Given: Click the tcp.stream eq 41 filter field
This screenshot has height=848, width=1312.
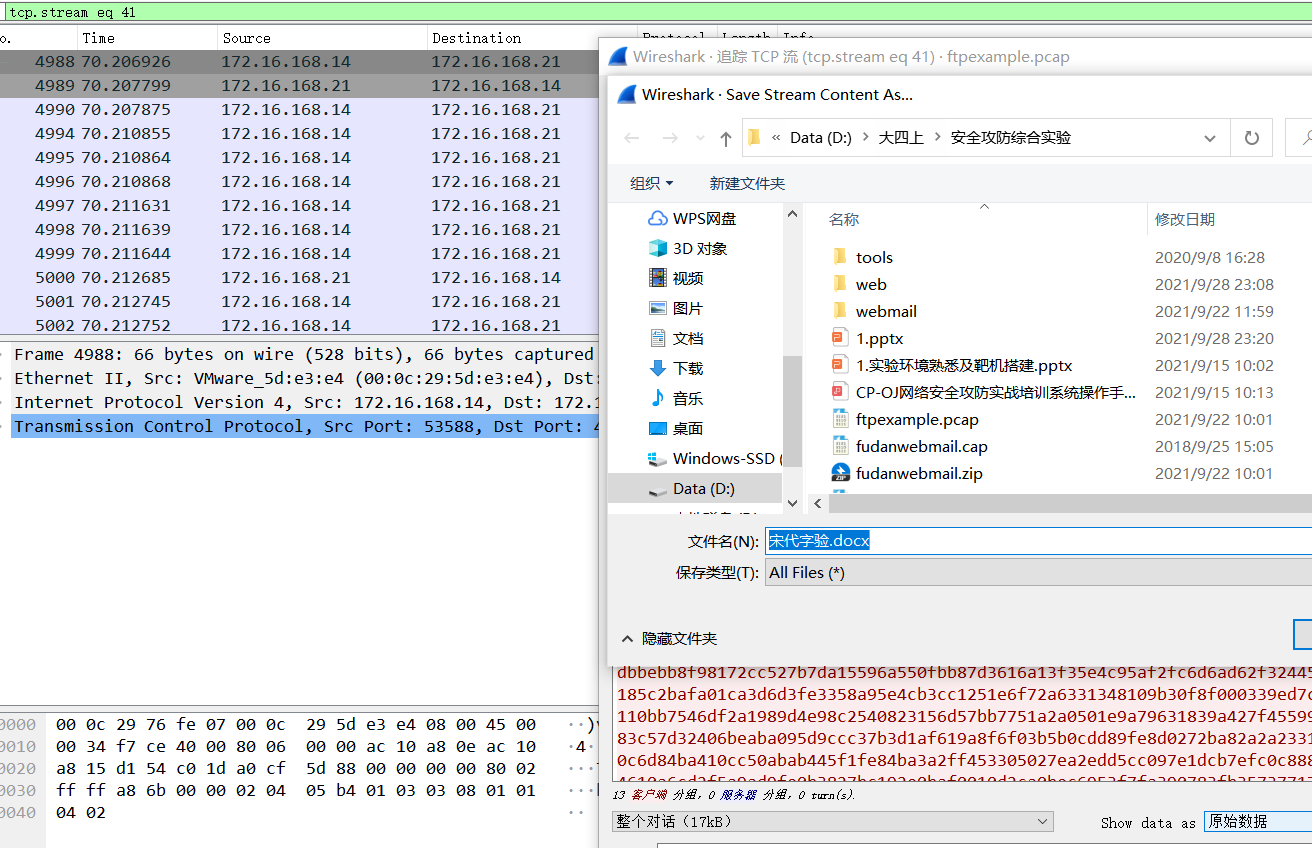Looking at the screenshot, I should [x=656, y=12].
